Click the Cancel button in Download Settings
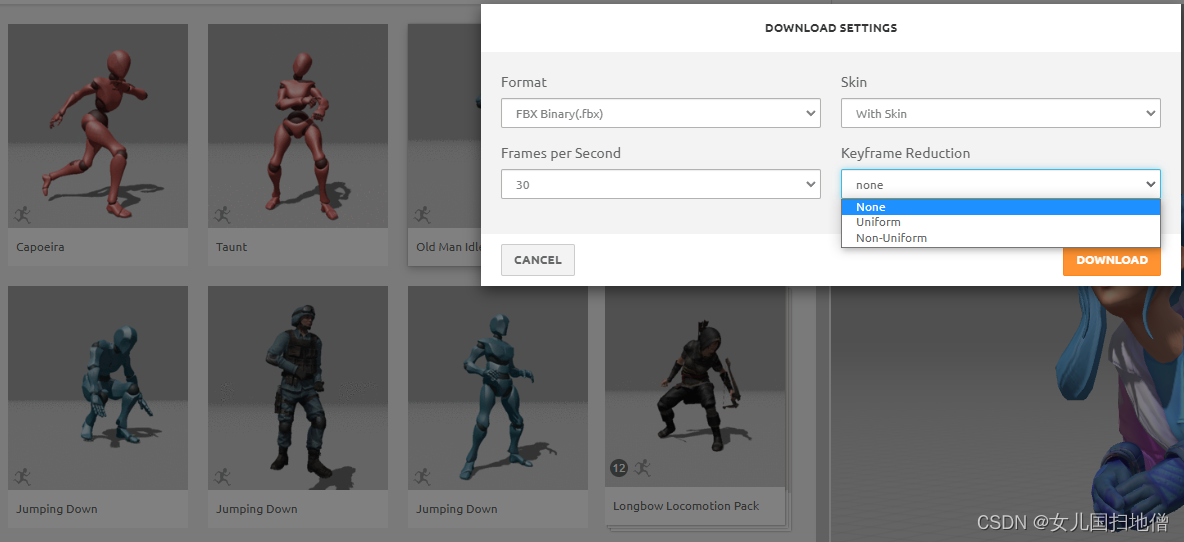This screenshot has width=1184, height=542. point(538,260)
